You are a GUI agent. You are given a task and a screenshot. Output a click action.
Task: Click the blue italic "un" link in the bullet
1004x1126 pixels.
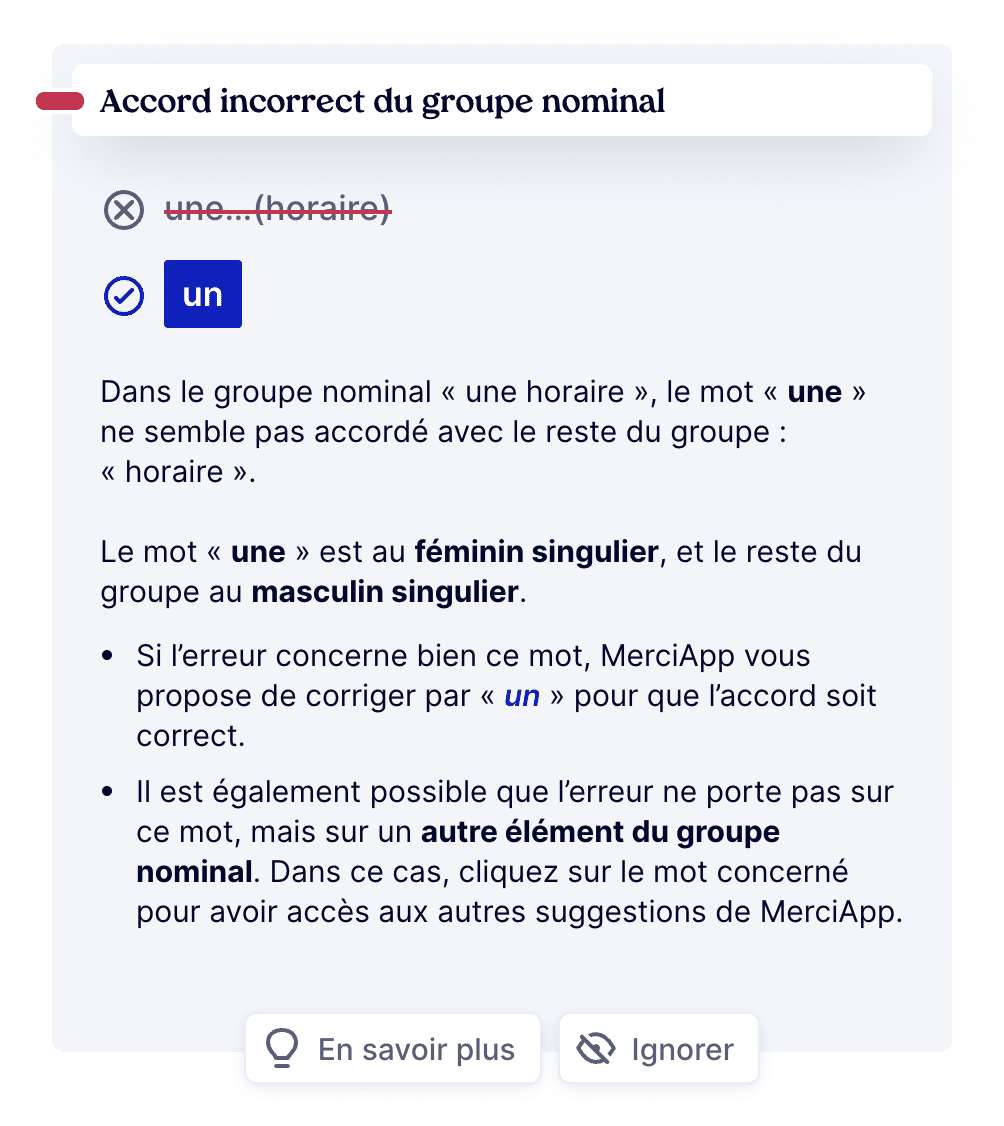pos(522,695)
